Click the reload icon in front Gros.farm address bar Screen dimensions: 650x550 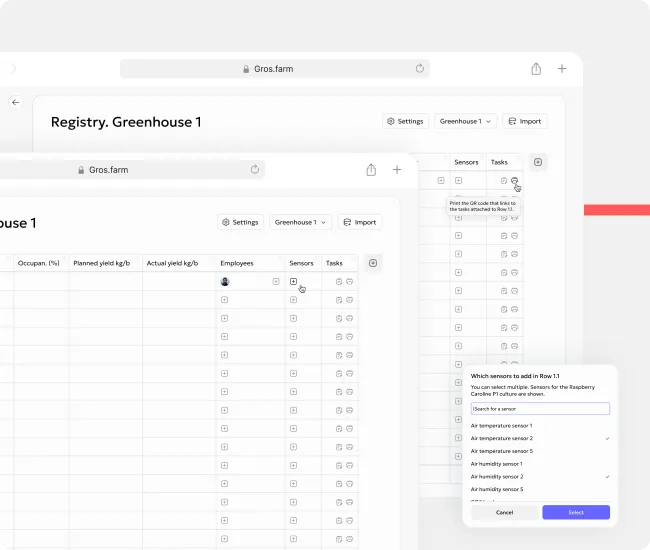[x=255, y=170]
